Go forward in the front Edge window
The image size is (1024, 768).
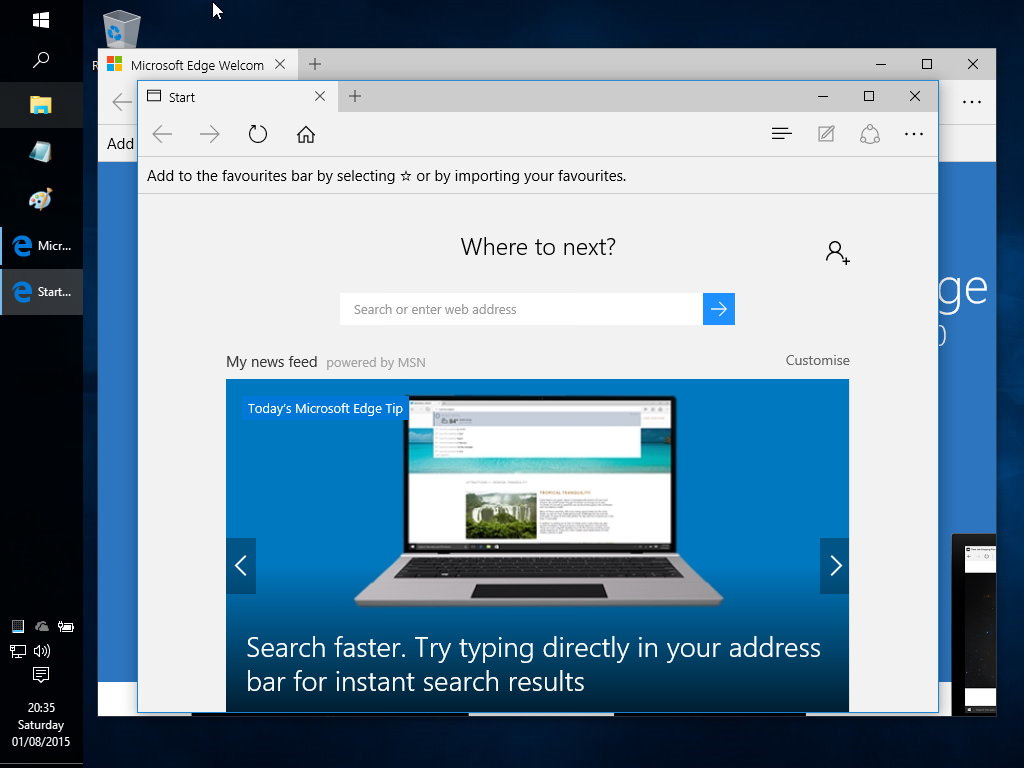[210, 135]
